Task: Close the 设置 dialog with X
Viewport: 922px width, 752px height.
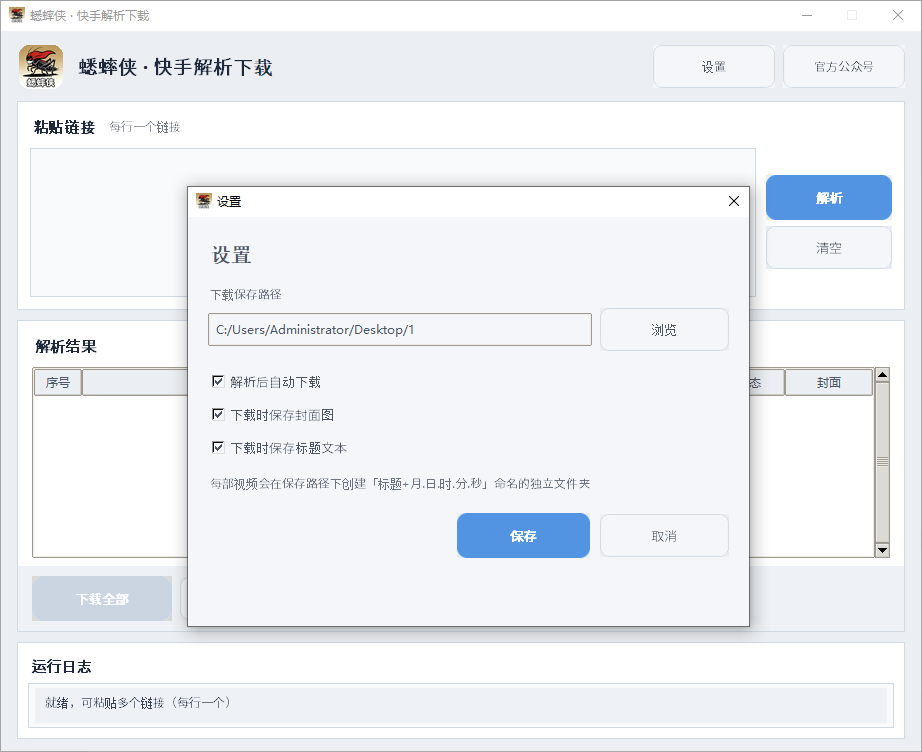Action: [733, 201]
